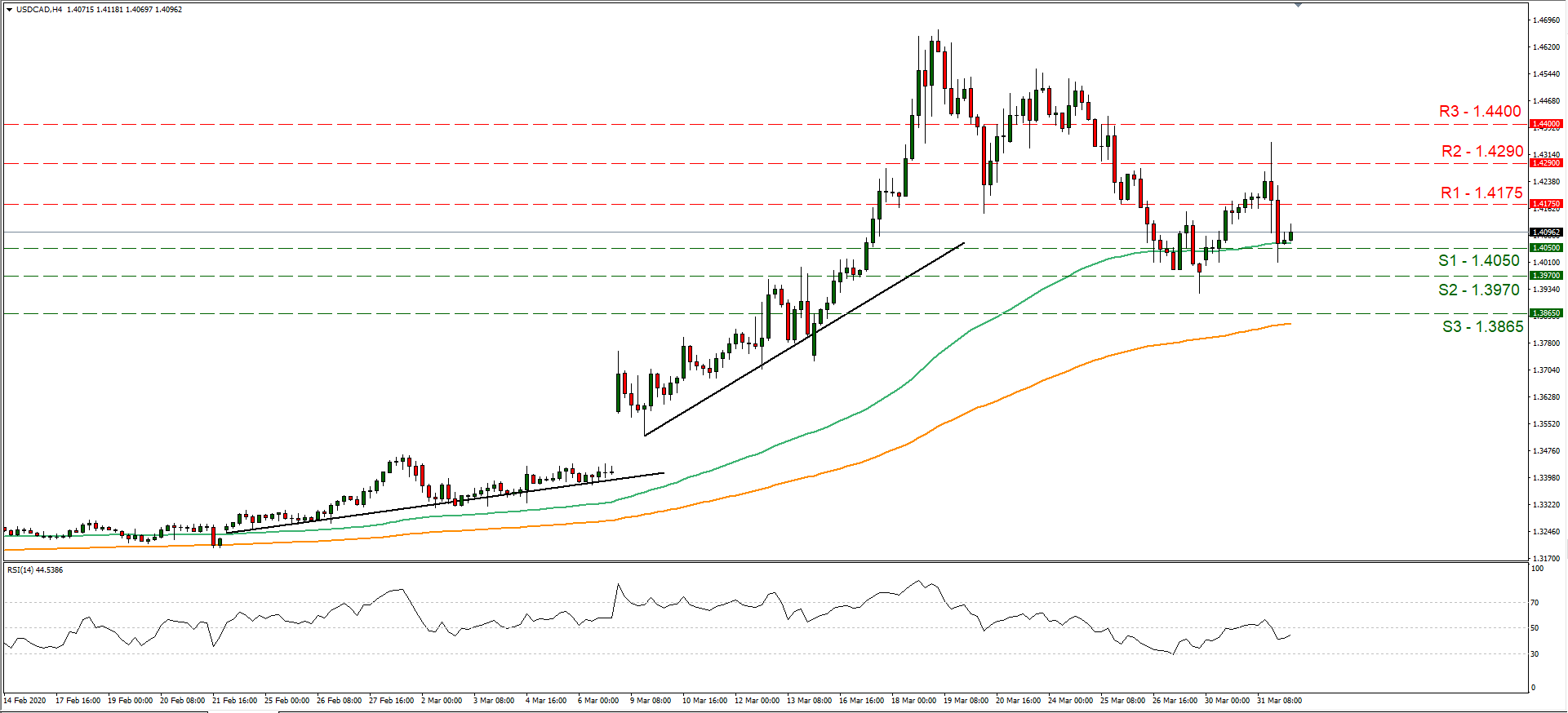Click the 2 Mar 00:00 date label

pos(442,700)
